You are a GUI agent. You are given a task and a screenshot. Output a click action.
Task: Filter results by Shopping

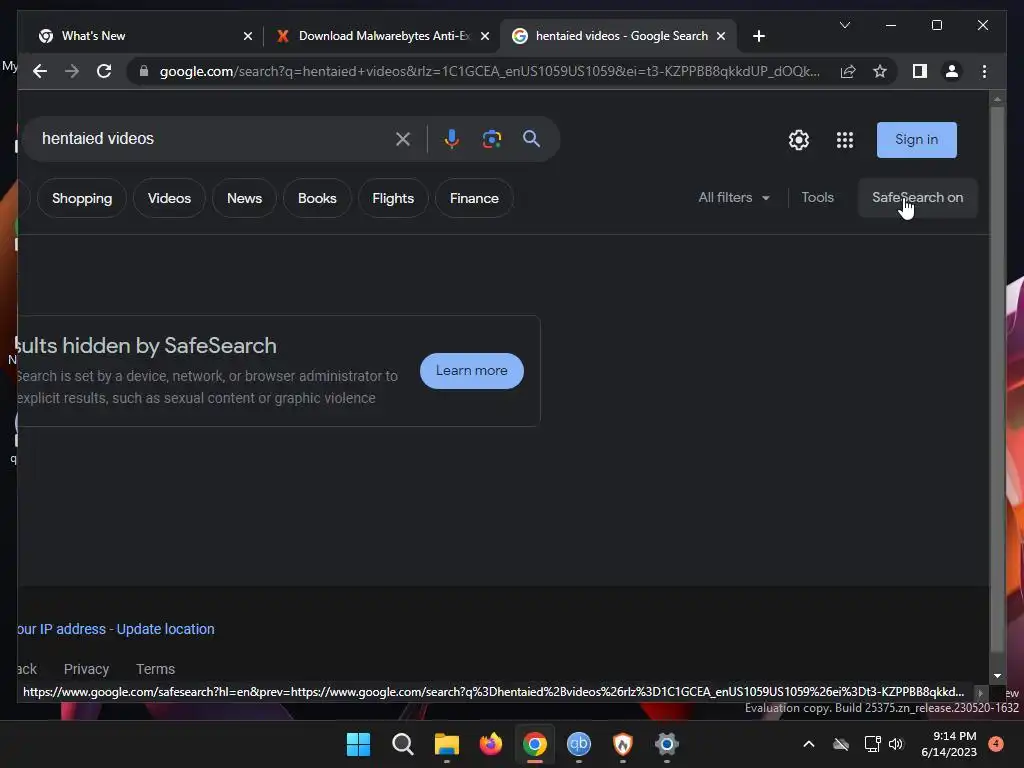[82, 198]
